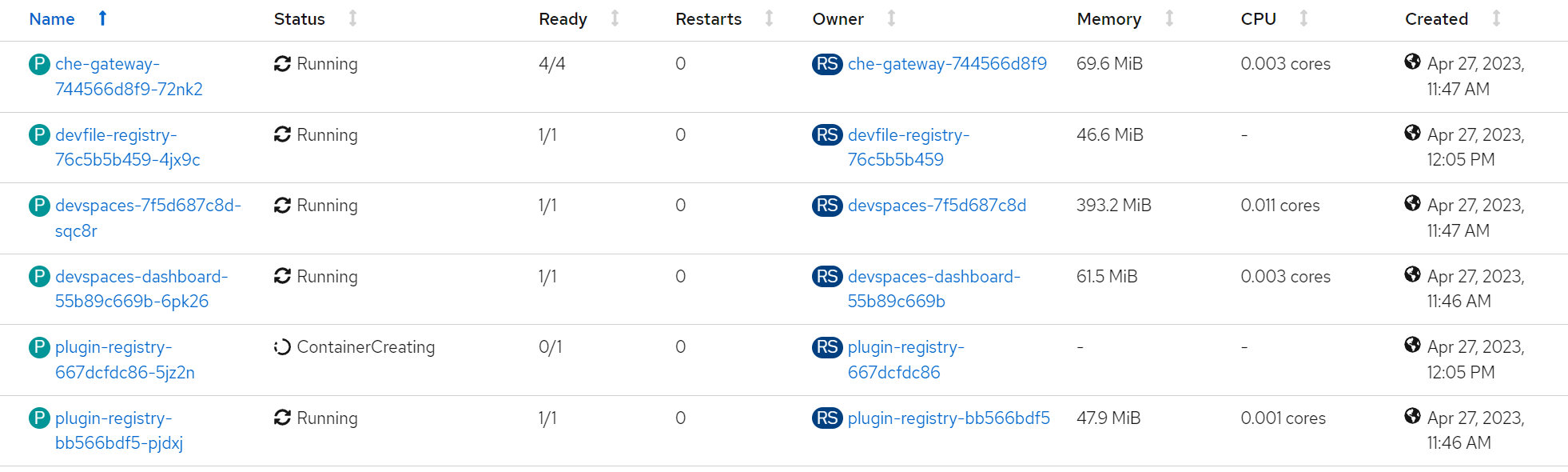Image resolution: width=1568 pixels, height=472 pixels.
Task: Click the Running sync icon for devfile-registry pod
Action: 282,134
